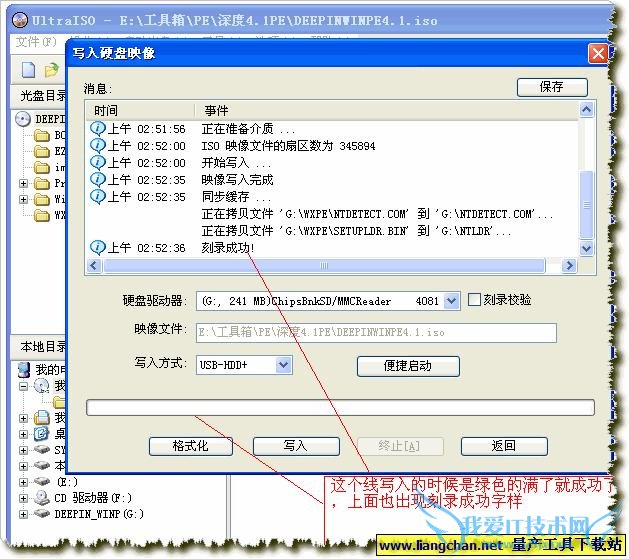Click message list scroll left arrow
This screenshot has width=629, height=559.
(x=94, y=265)
